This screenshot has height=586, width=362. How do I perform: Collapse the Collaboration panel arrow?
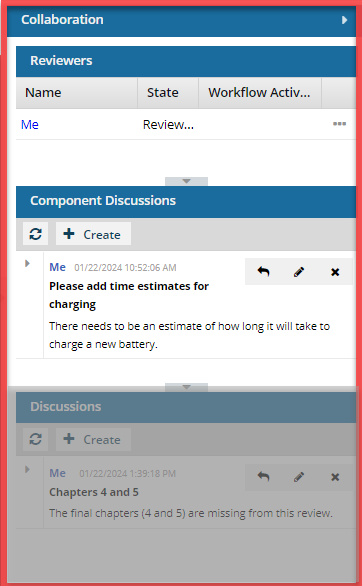tap(344, 20)
